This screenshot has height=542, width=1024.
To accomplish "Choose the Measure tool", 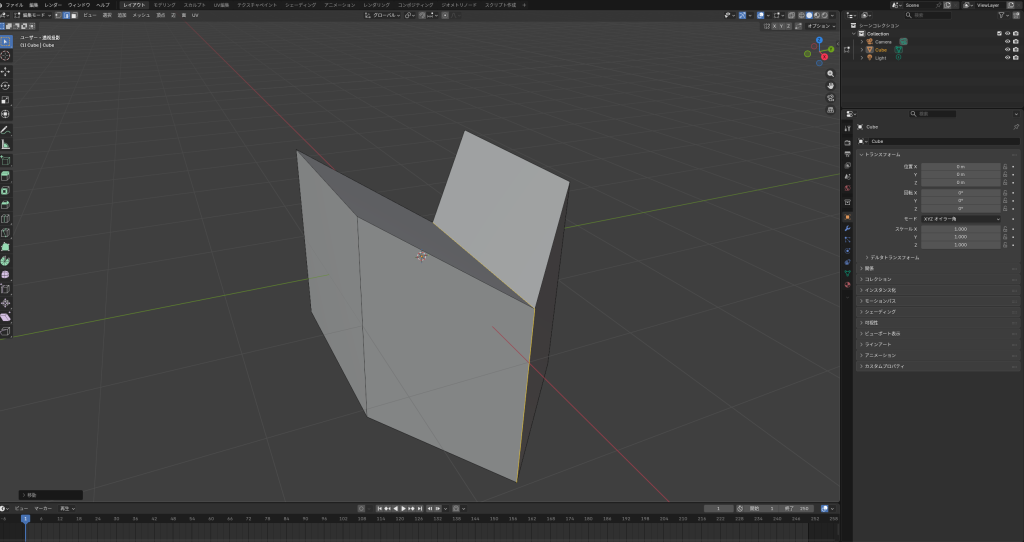I will tap(5, 144).
